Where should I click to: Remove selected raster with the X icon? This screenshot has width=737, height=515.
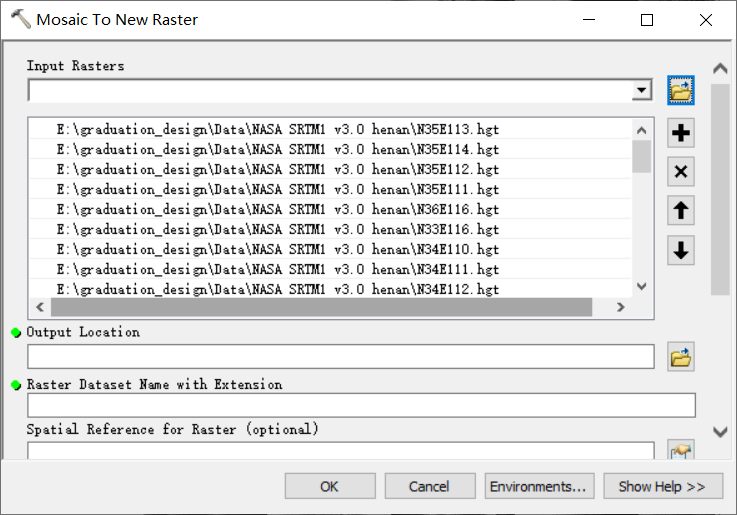681,172
